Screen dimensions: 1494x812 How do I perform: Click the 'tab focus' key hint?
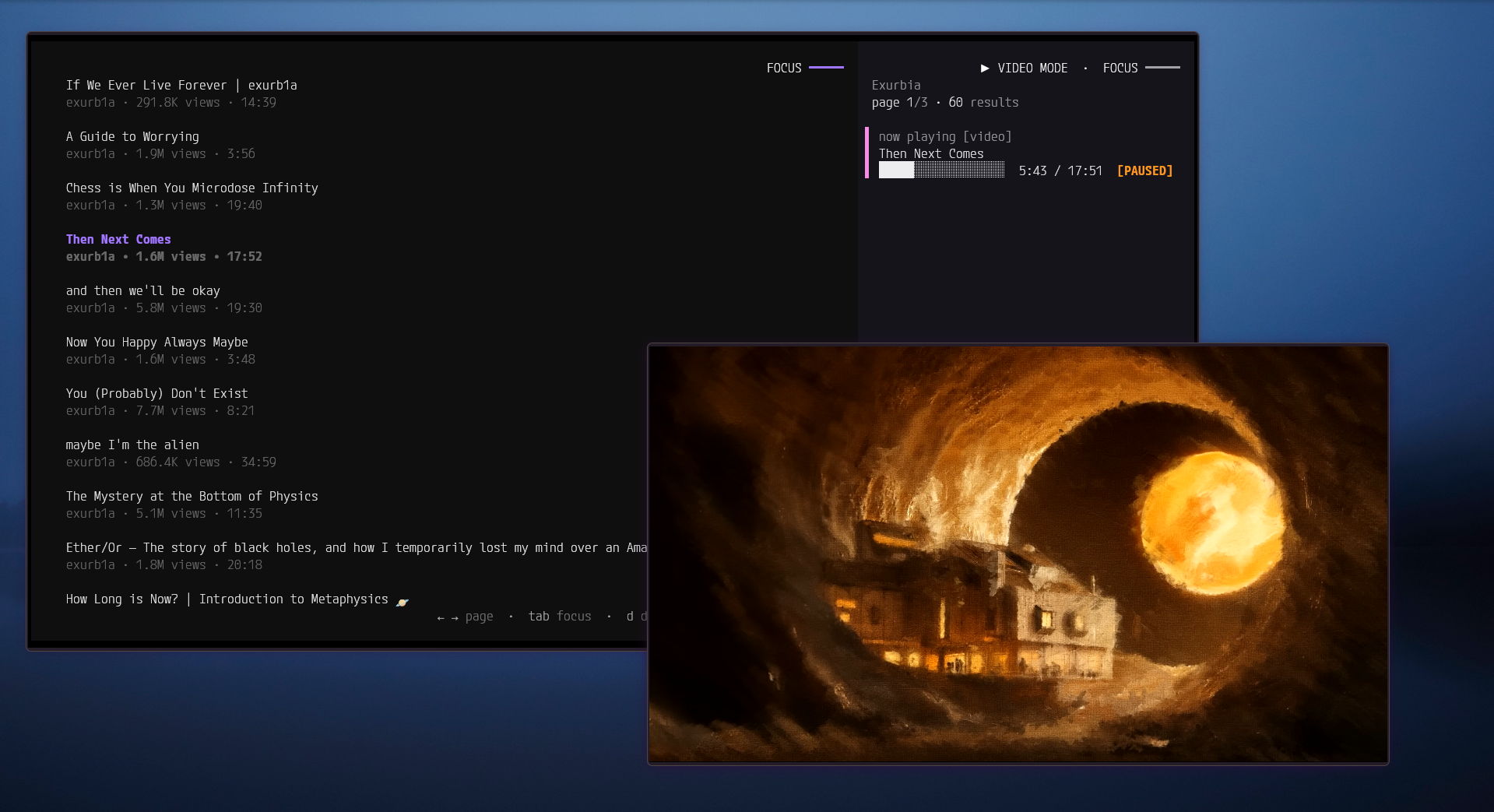click(x=560, y=617)
